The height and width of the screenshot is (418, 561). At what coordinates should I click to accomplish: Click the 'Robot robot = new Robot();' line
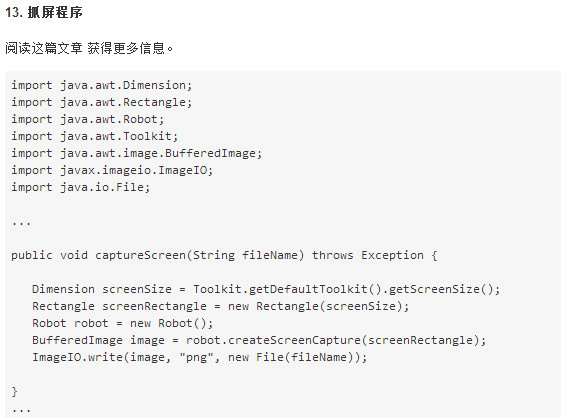tap(123, 324)
